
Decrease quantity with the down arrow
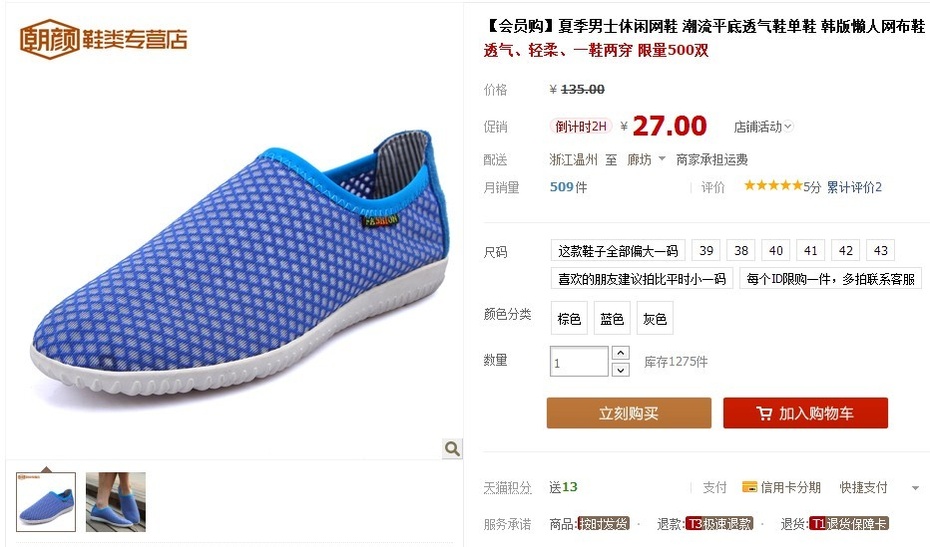tap(620, 370)
